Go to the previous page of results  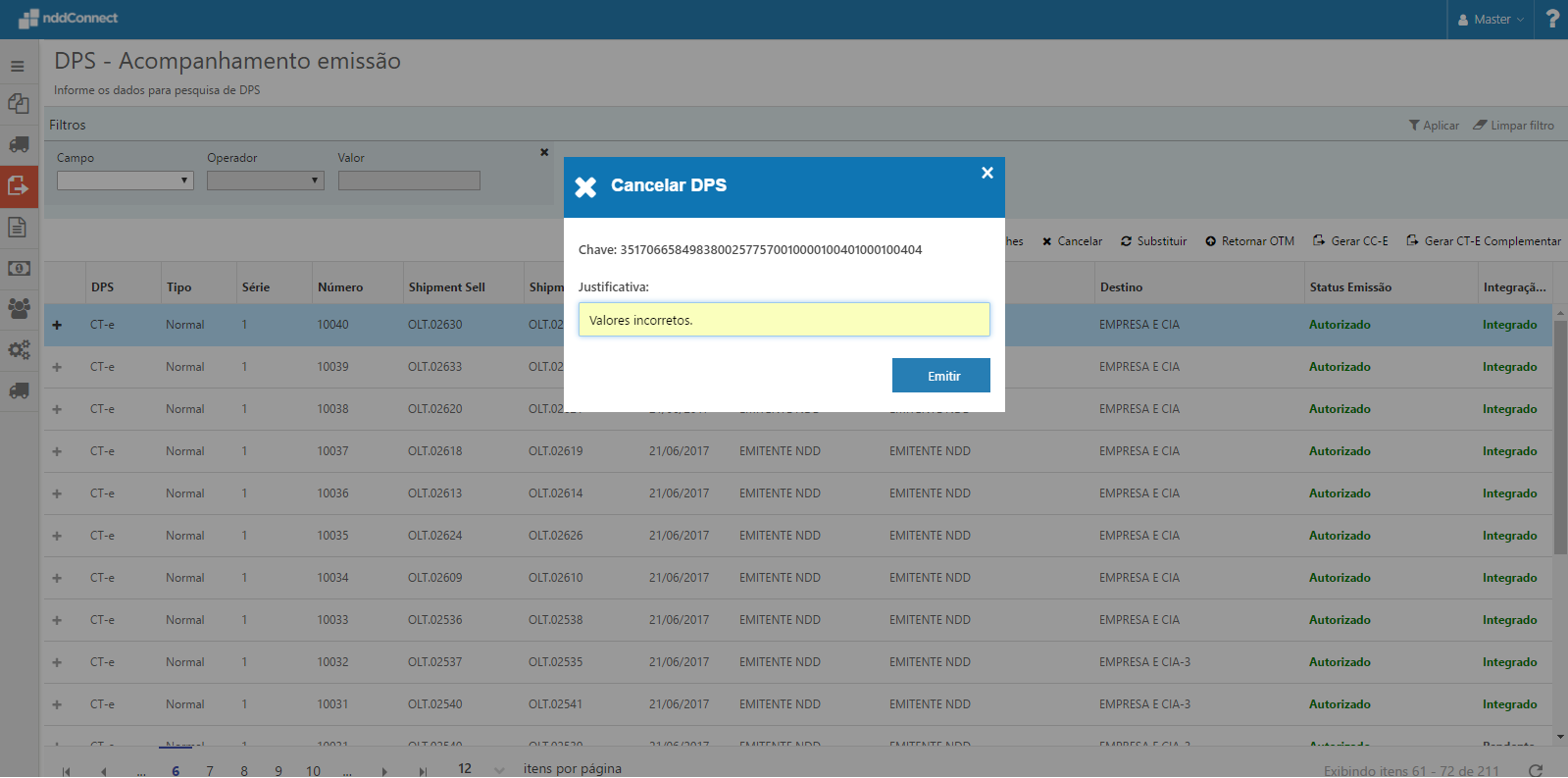coord(103,771)
